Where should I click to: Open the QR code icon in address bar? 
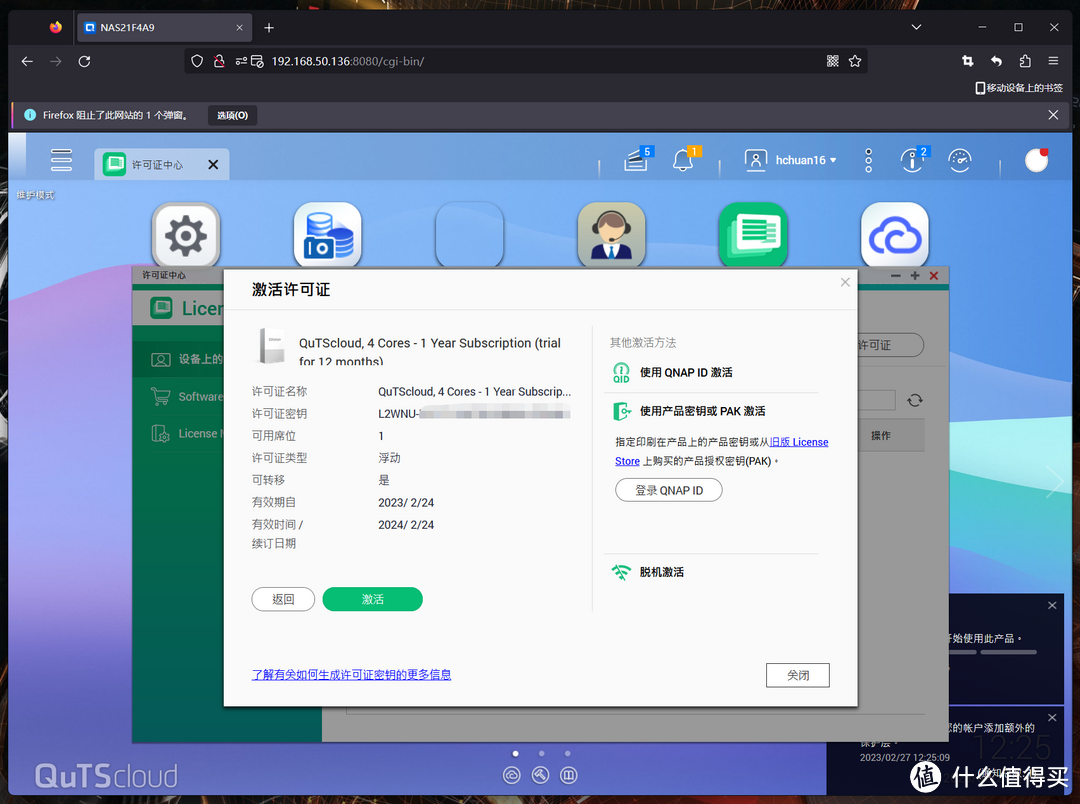[833, 61]
